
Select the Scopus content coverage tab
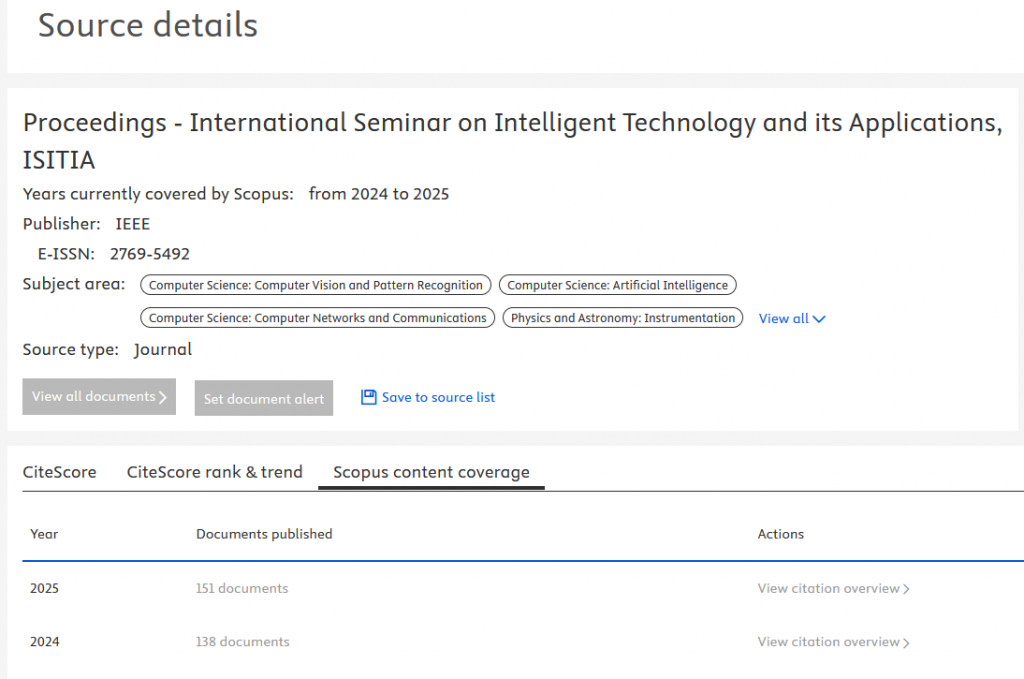click(x=431, y=472)
